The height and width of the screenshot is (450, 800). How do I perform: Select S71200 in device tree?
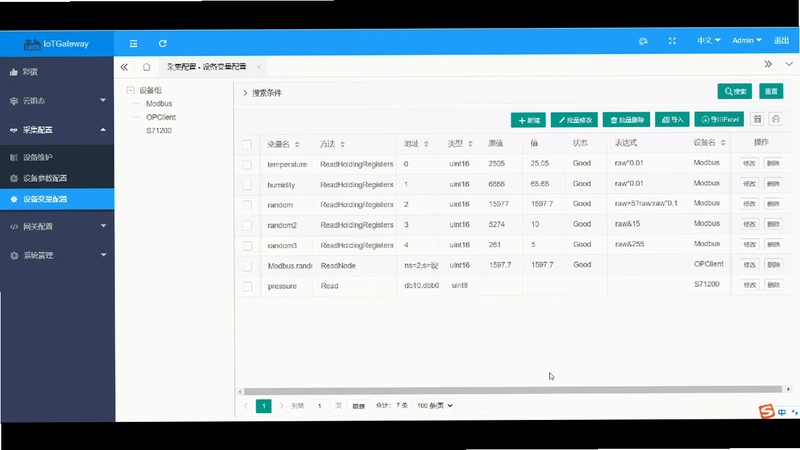[x=159, y=131]
